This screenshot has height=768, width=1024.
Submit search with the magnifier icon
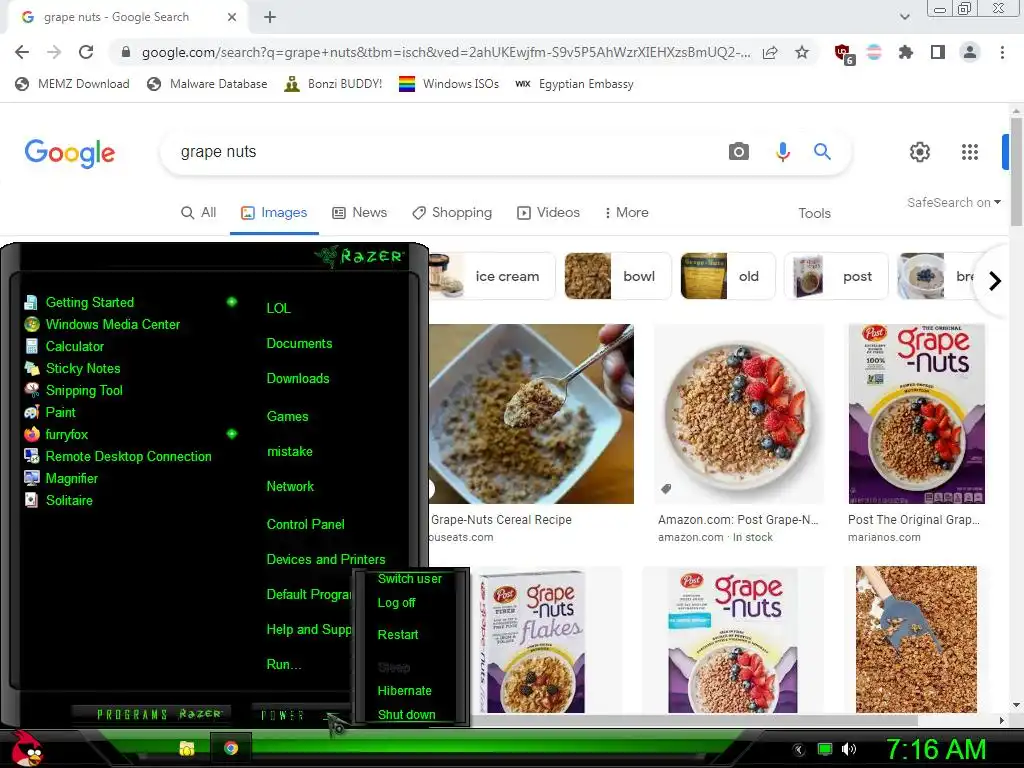click(x=822, y=152)
